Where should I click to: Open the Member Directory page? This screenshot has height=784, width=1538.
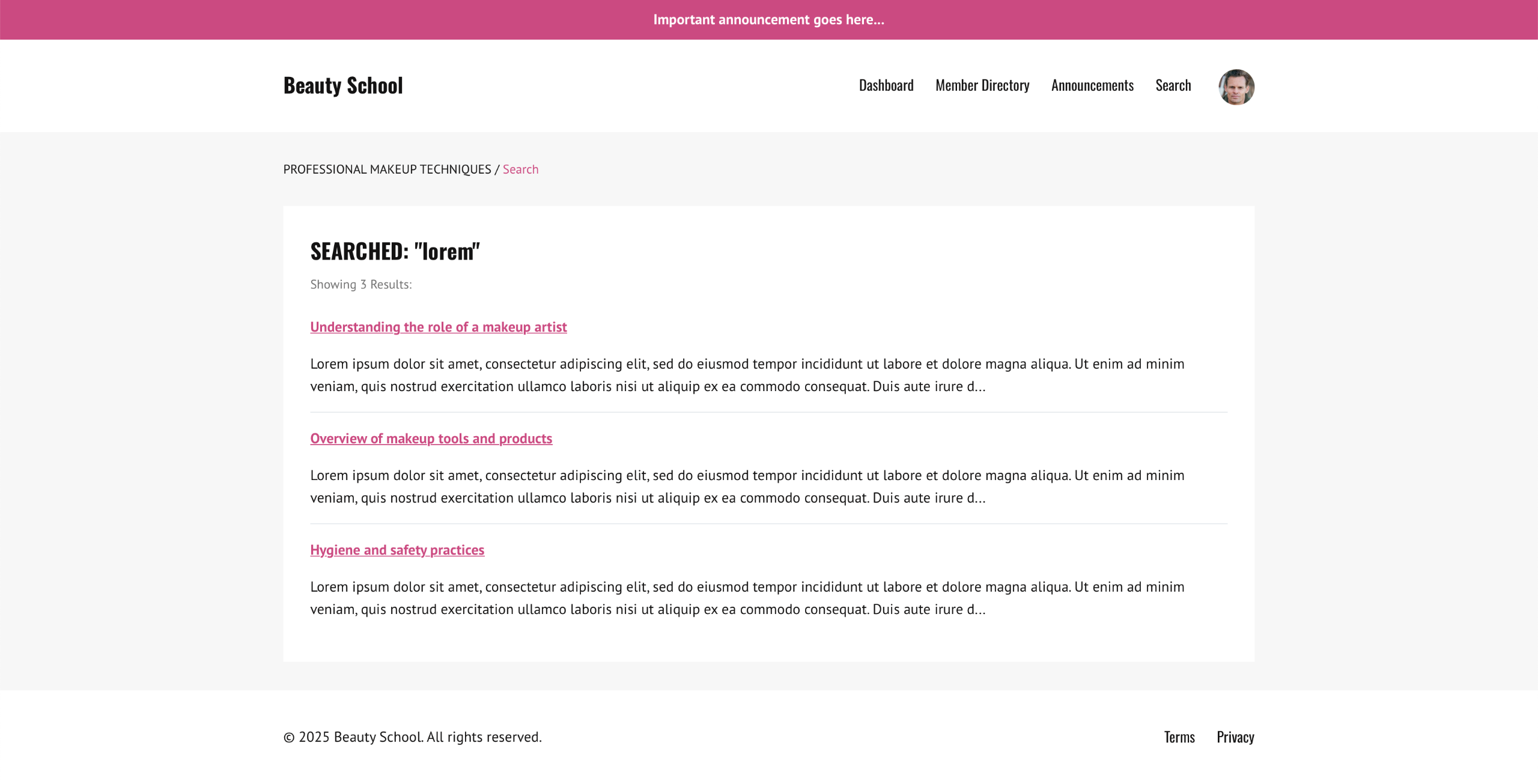(982, 85)
